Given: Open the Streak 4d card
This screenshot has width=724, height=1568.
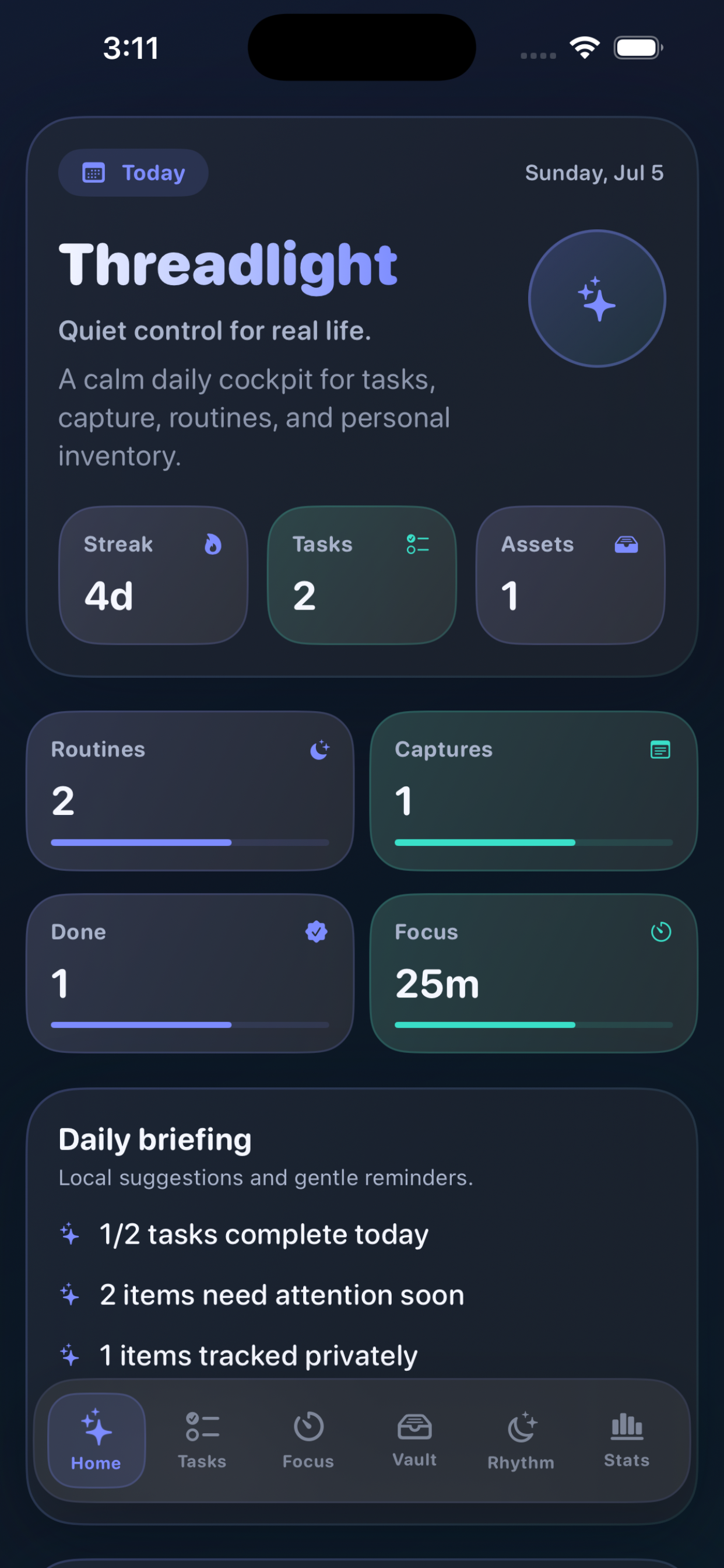Looking at the screenshot, I should [x=153, y=575].
